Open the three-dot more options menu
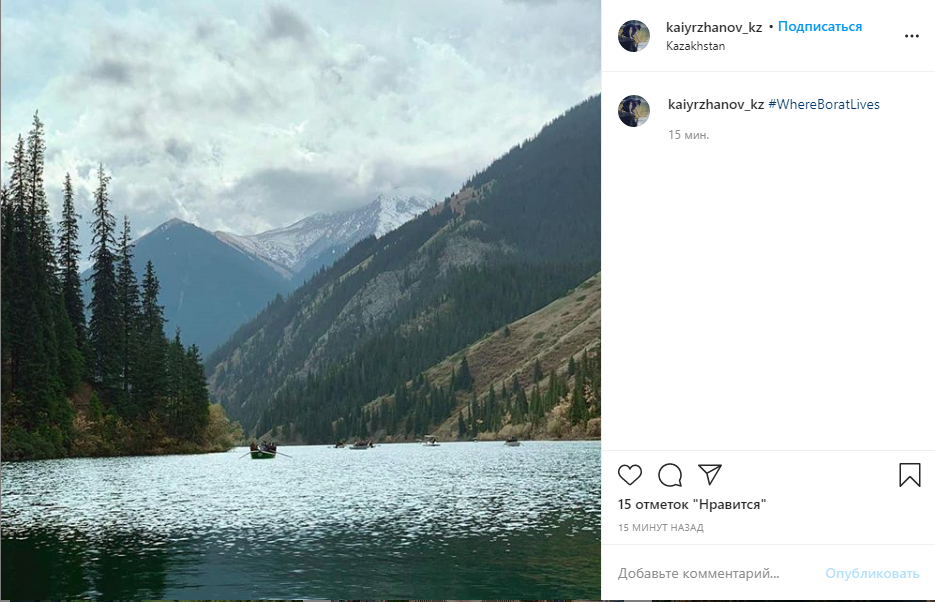 tap(911, 35)
